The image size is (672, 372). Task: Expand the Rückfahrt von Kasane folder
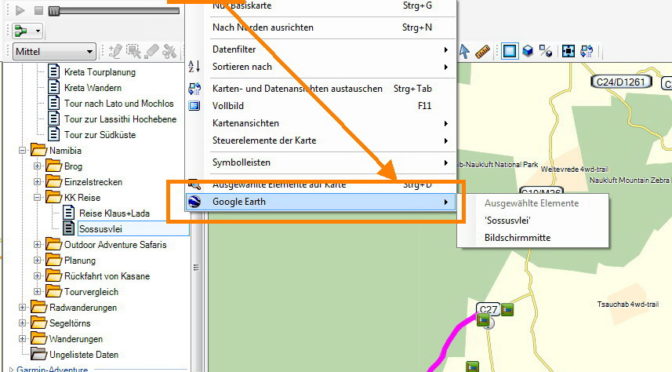click(37, 276)
